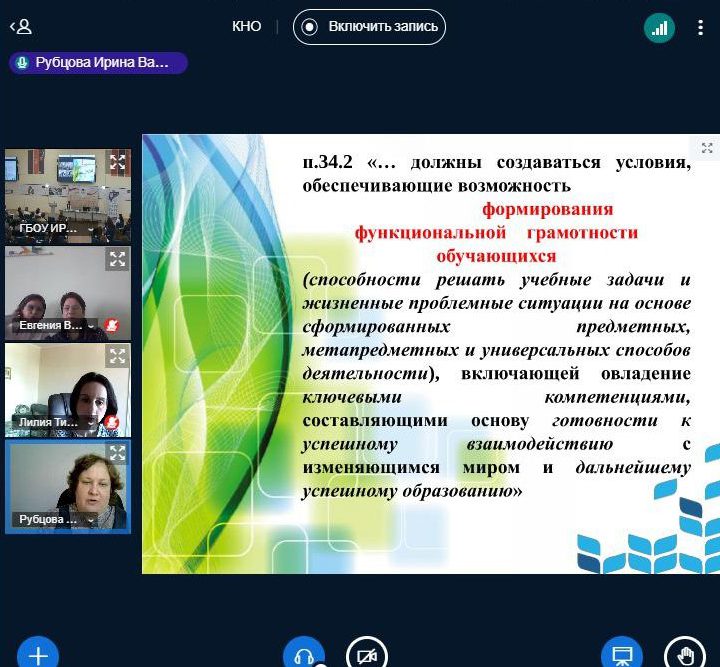Open the users list panel

(x=21, y=27)
